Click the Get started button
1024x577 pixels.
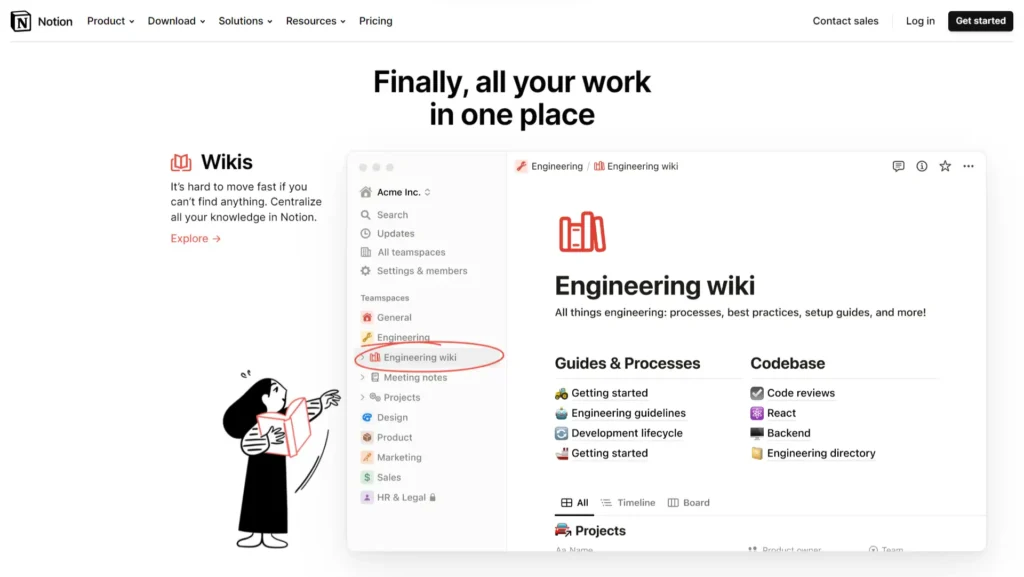(980, 21)
